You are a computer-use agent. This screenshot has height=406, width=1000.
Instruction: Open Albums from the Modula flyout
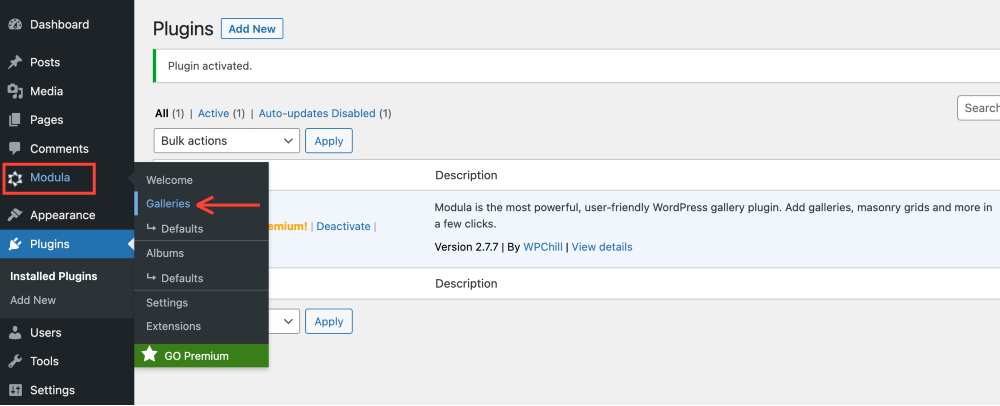pyautogui.click(x=165, y=253)
